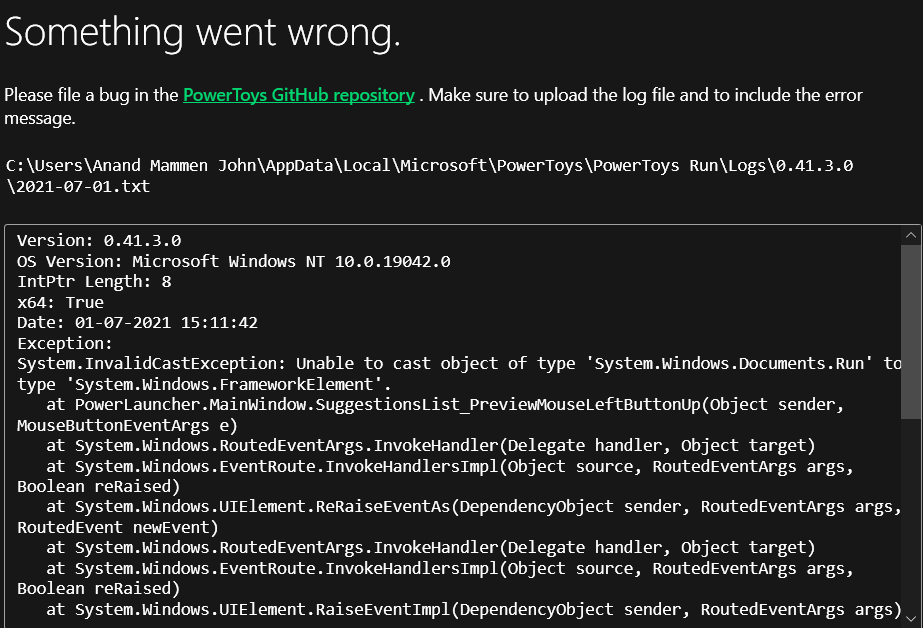This screenshot has height=628, width=923.
Task: Click the 'Something went wrong.' heading
Action: point(200,32)
